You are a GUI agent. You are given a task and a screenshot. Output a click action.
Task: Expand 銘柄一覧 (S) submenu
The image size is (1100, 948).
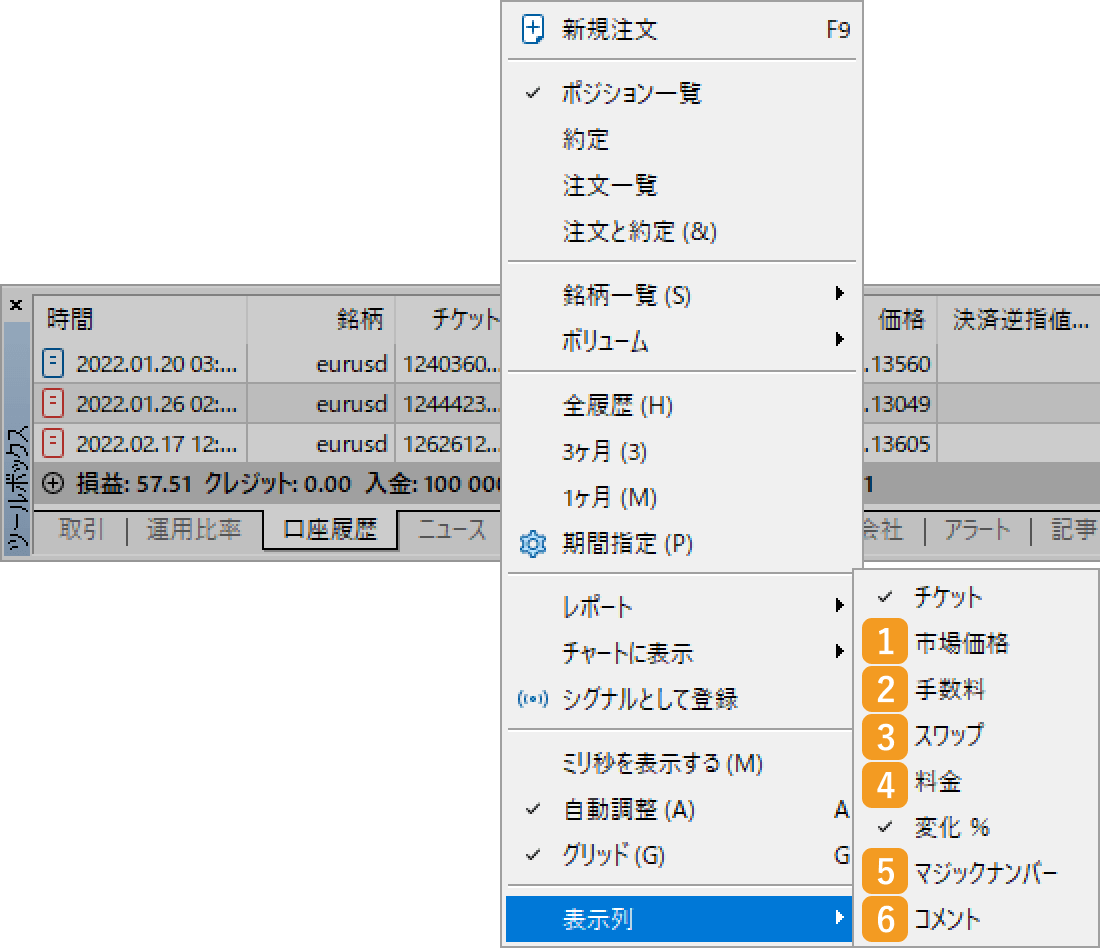click(x=681, y=295)
